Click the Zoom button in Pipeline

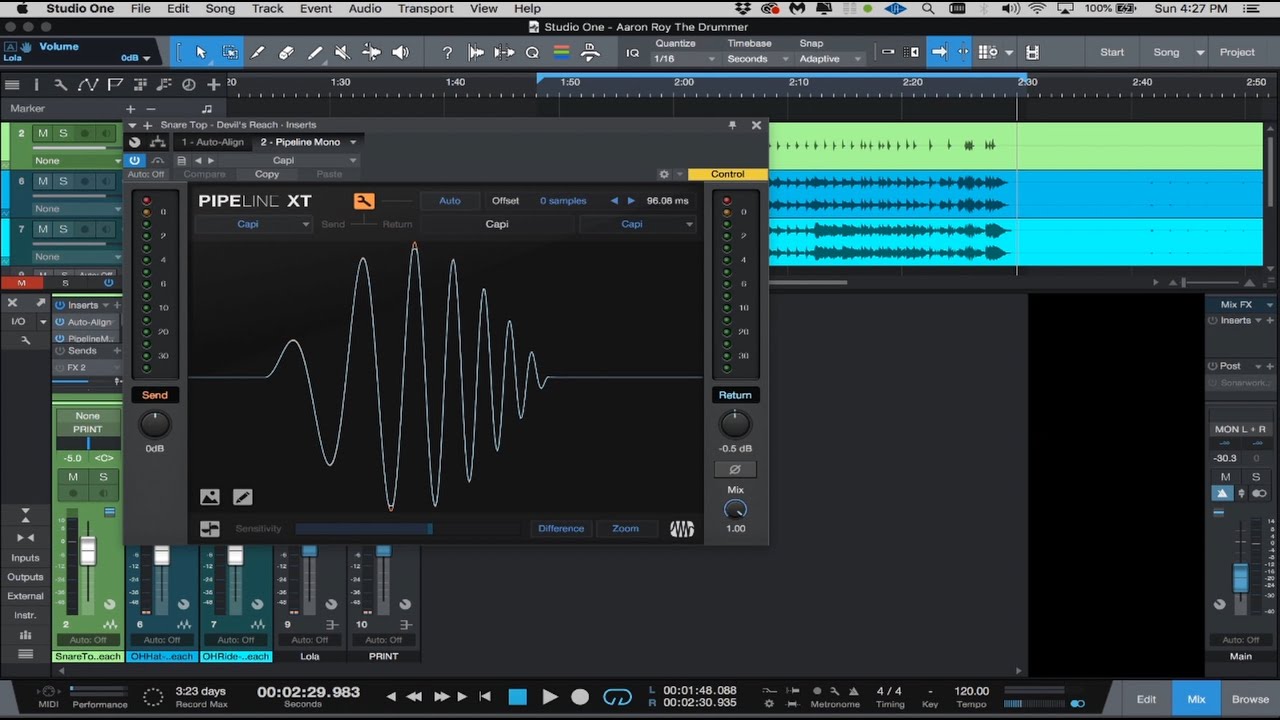[x=625, y=529]
